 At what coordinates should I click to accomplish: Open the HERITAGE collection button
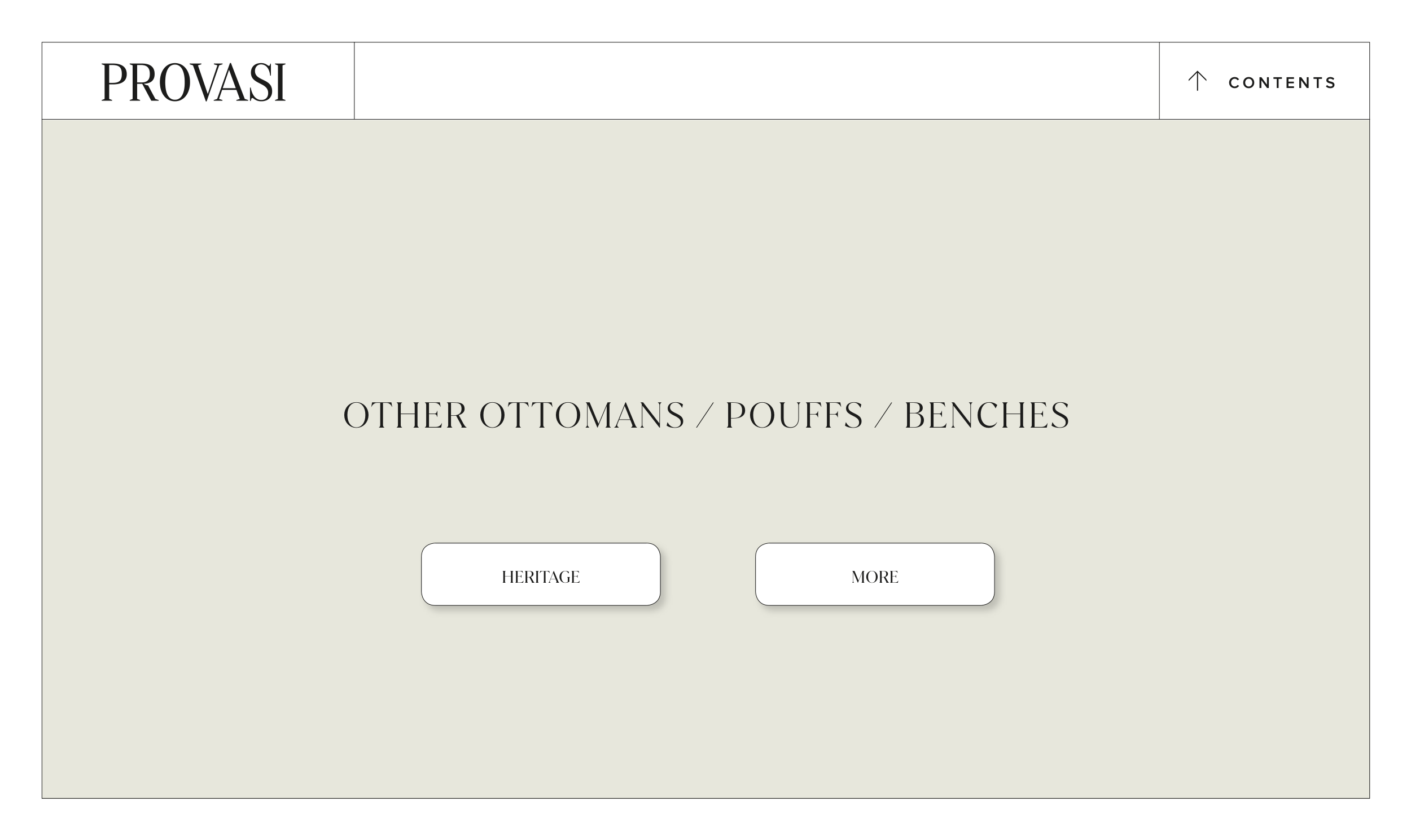540,574
